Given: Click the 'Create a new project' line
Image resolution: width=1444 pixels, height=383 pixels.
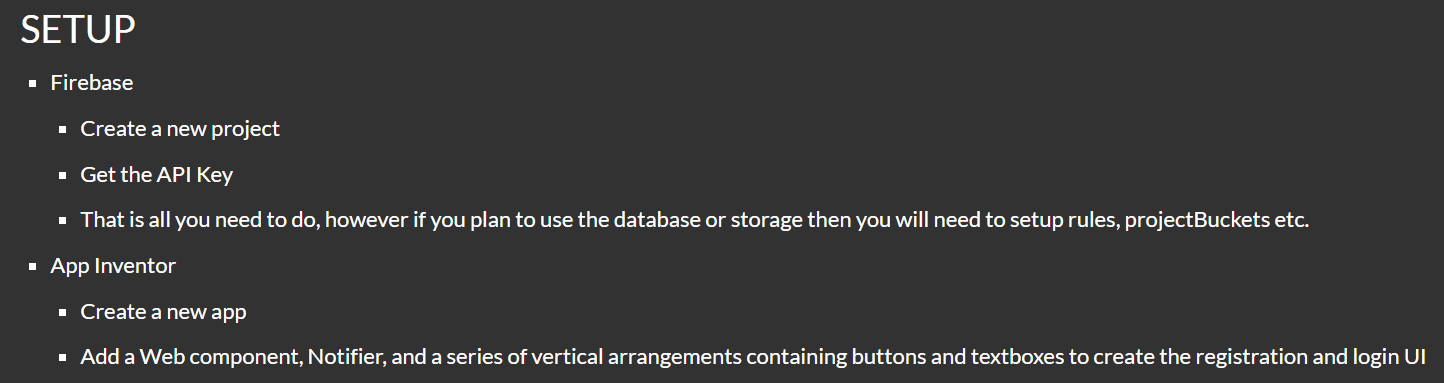Looking at the screenshot, I should pos(180,129).
